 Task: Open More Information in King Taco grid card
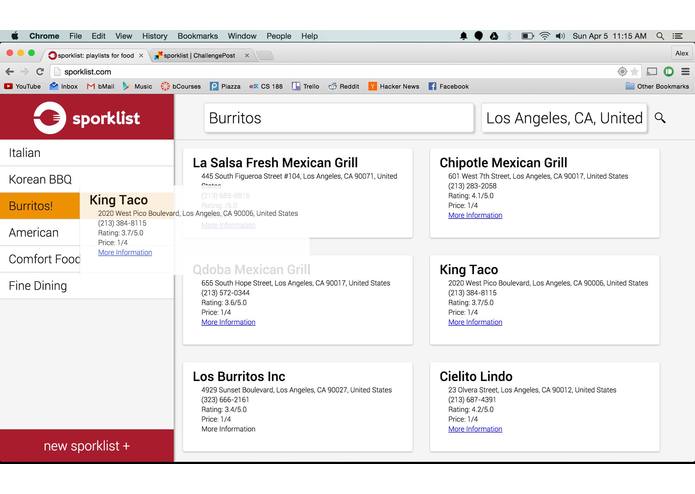click(475, 322)
